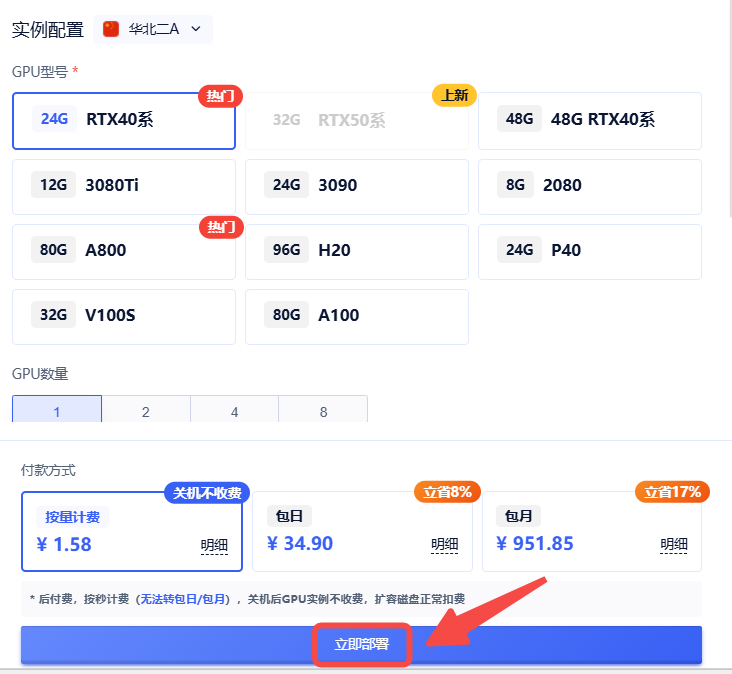Set GPU quantity to 2

(146, 410)
